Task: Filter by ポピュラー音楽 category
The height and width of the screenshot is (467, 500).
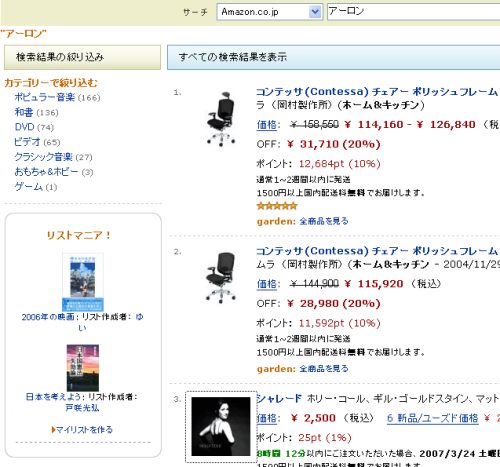Action: pyautogui.click(x=45, y=97)
